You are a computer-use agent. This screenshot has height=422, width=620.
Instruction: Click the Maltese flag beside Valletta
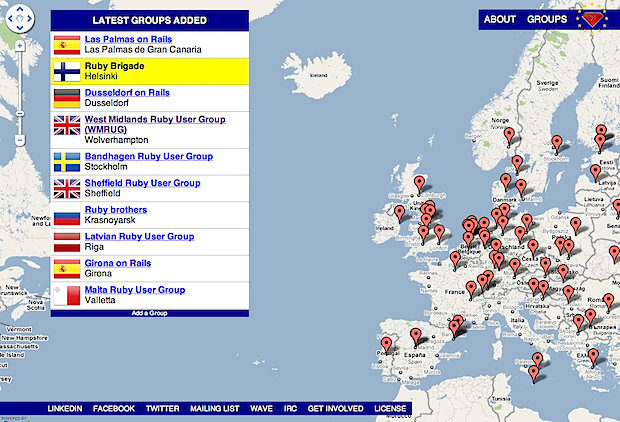coord(67,295)
